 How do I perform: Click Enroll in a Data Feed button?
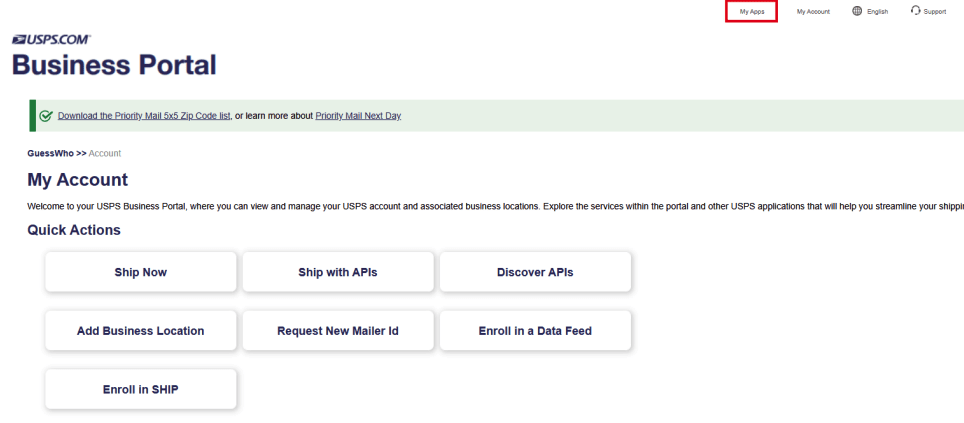(535, 331)
